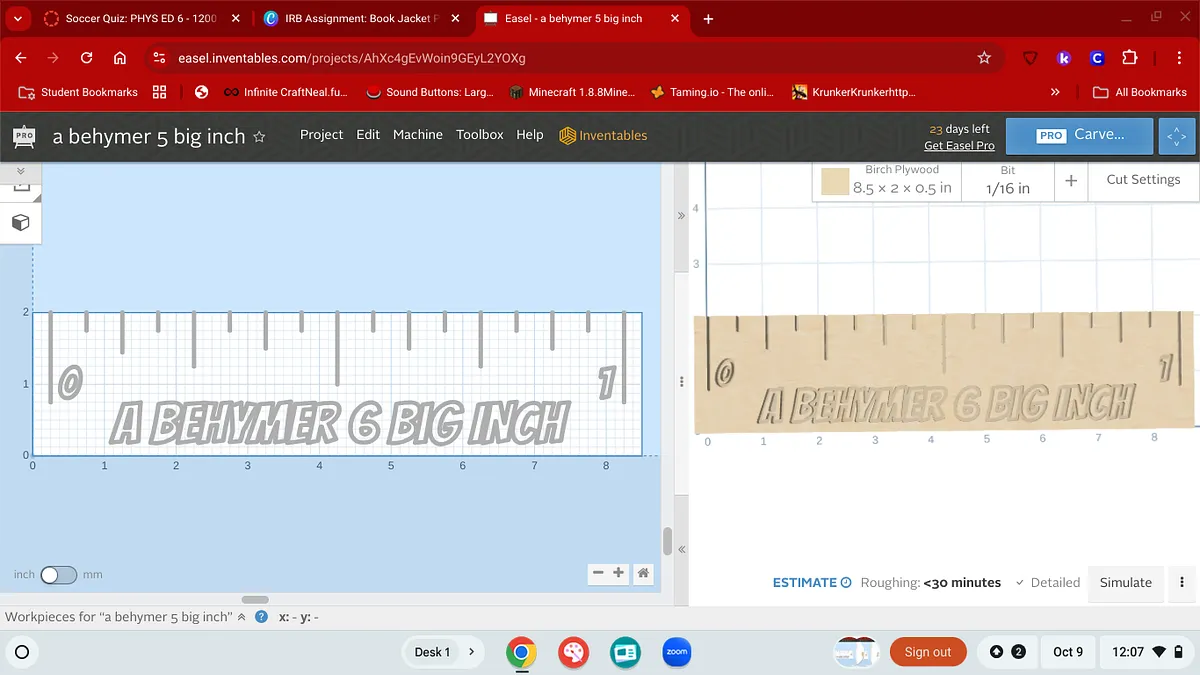Click the blue machine jog control icon
This screenshot has width=1200, height=675.
[1176, 135]
